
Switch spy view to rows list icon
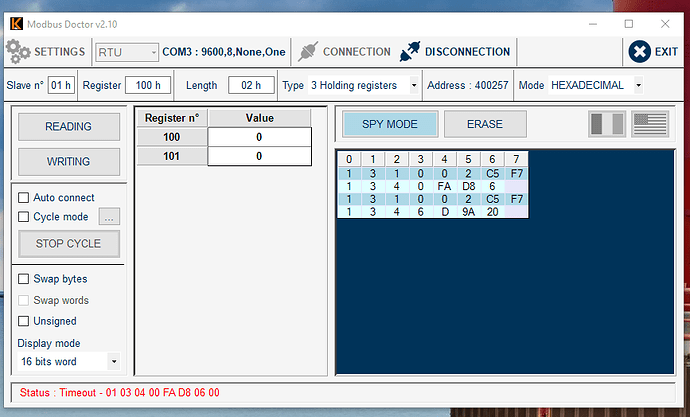coord(650,124)
